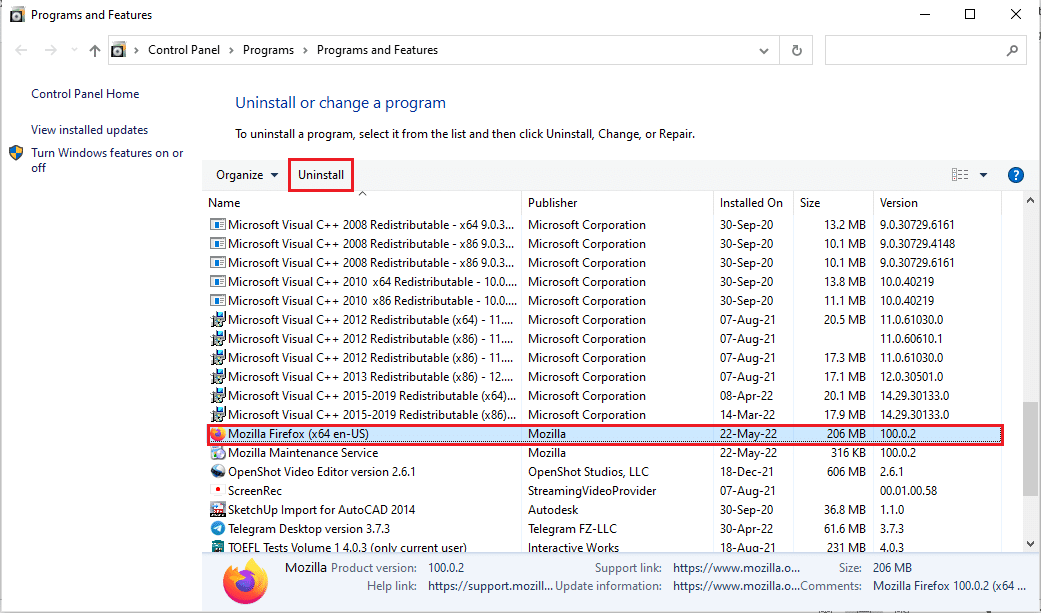The width and height of the screenshot is (1041, 613).
Task: Select the ScreenRec entry name
Action: coord(255,491)
